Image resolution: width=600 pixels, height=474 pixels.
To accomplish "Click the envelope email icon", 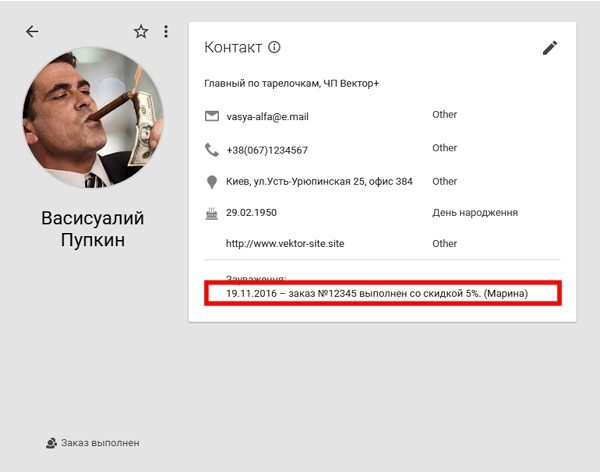I will click(212, 116).
